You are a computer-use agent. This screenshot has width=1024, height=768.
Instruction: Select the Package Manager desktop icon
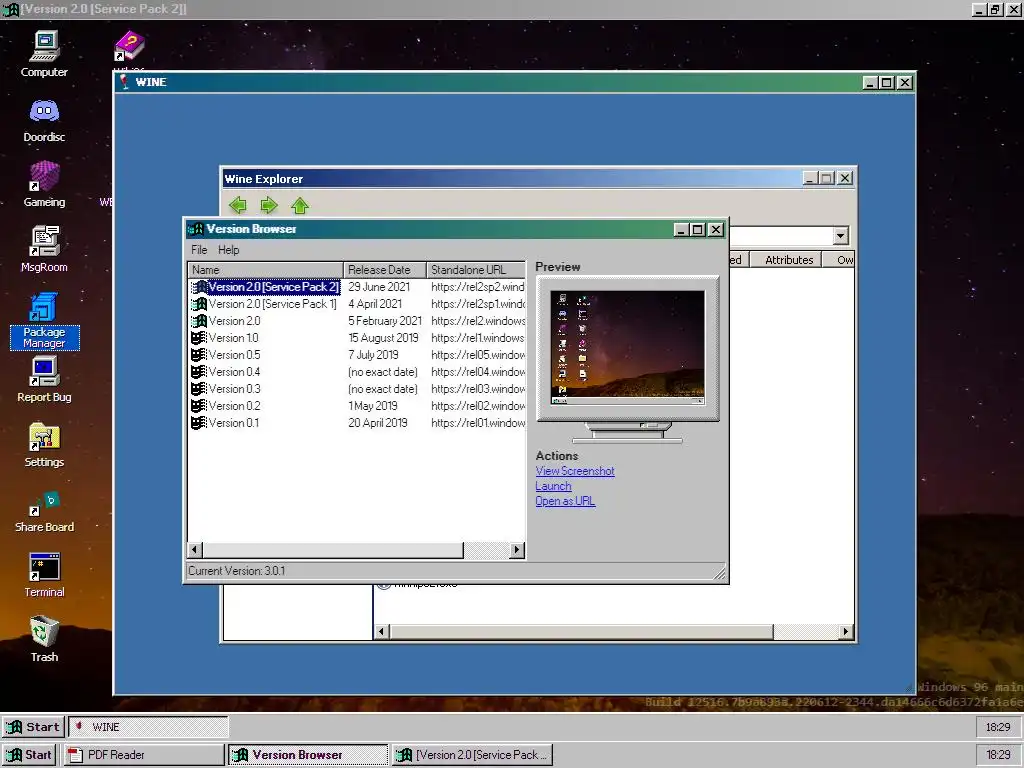point(44,320)
